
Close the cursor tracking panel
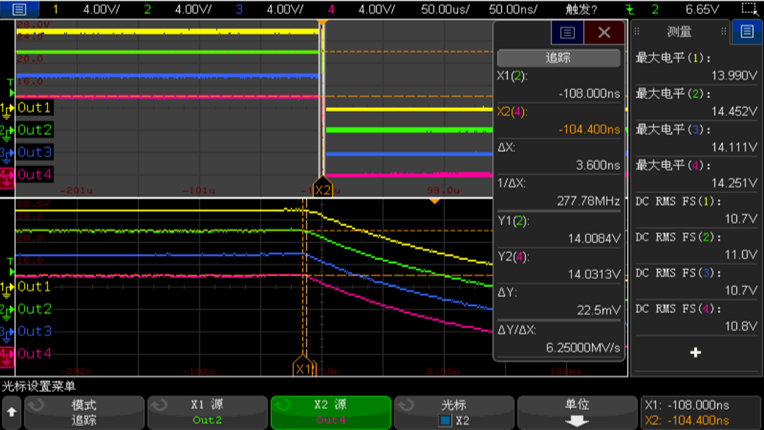604,33
